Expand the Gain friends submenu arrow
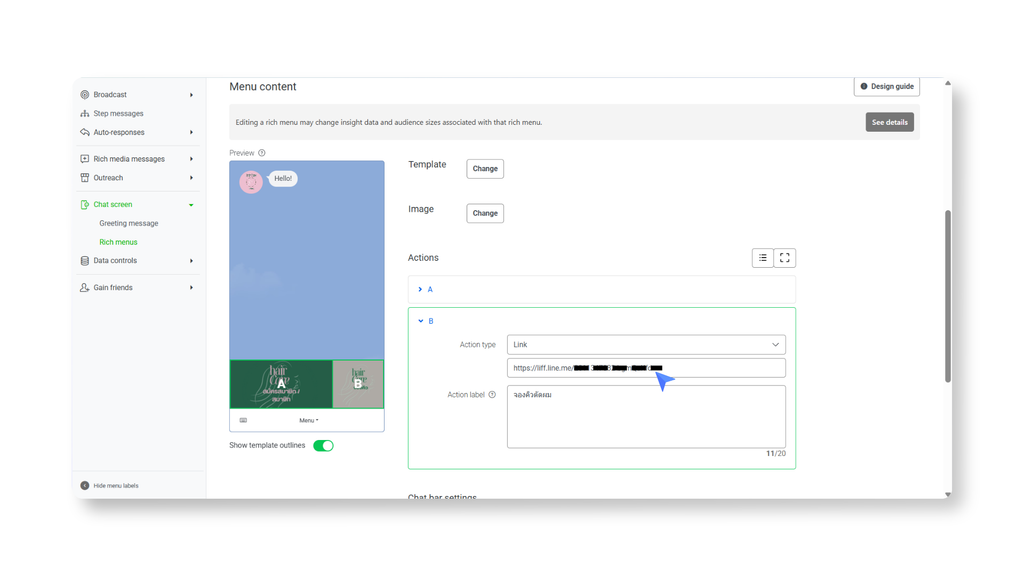 coord(191,287)
